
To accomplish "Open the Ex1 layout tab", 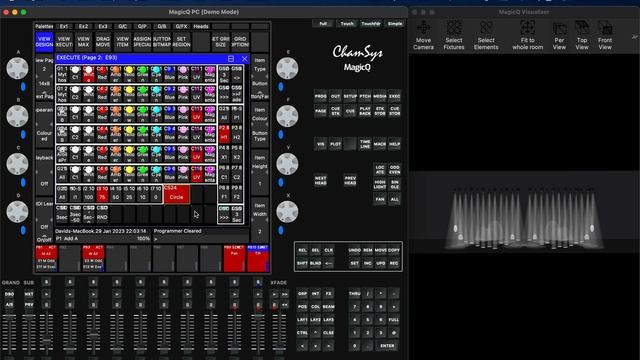I will (x=64, y=27).
